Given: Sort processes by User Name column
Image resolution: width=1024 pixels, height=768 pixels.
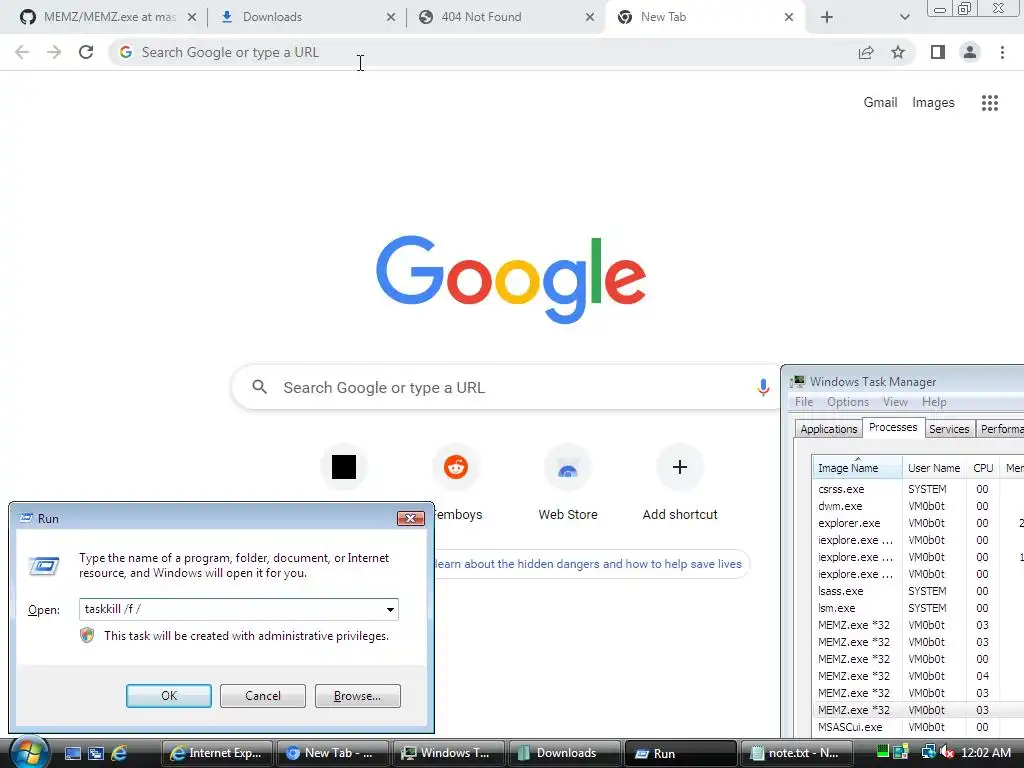Looking at the screenshot, I should [x=934, y=468].
